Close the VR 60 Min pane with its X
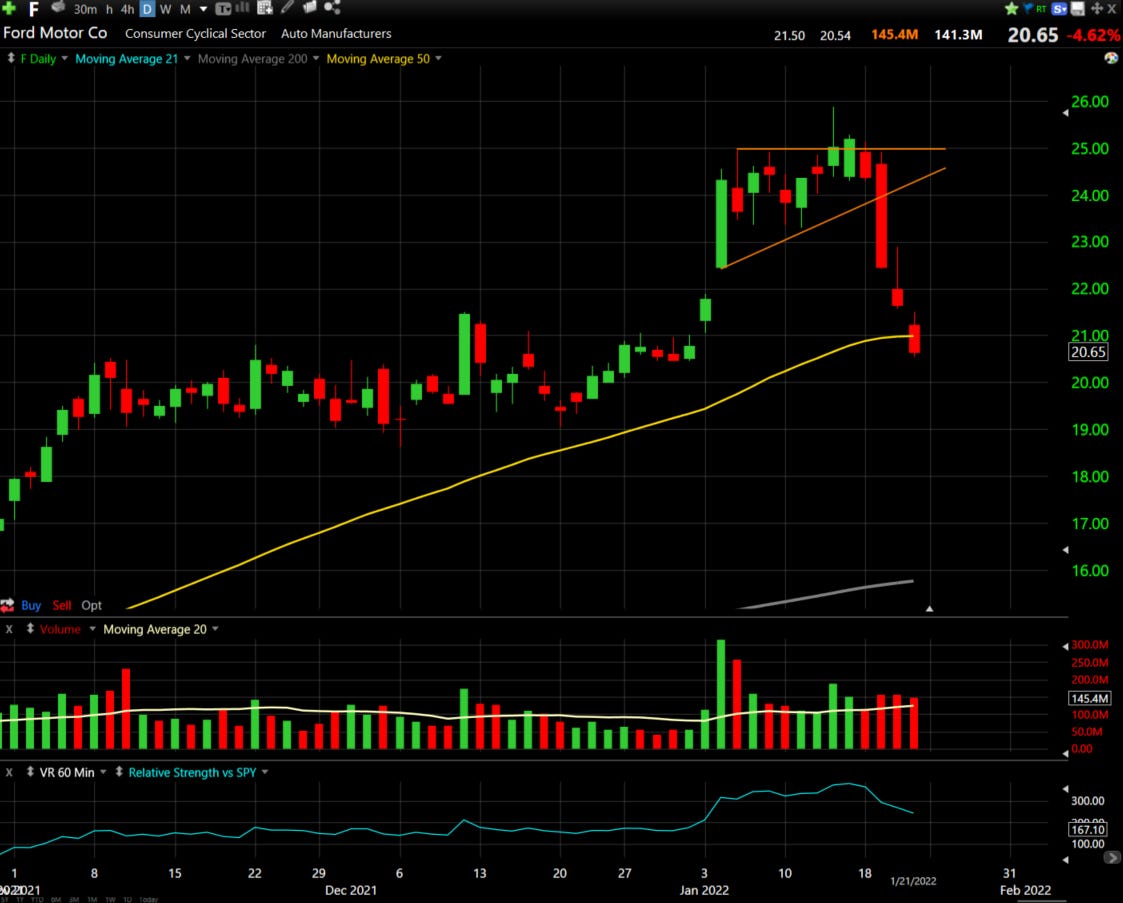The image size is (1123, 903). click(x=9, y=772)
